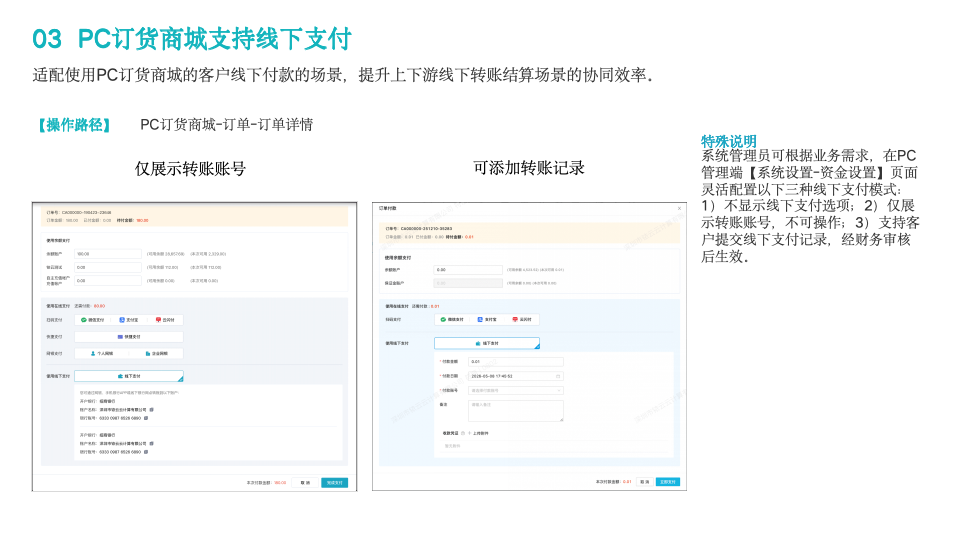Focus 余额账户 field in 订单付款 dialog
Image resolution: width=959 pixels, height=540 pixels.
click(468, 270)
